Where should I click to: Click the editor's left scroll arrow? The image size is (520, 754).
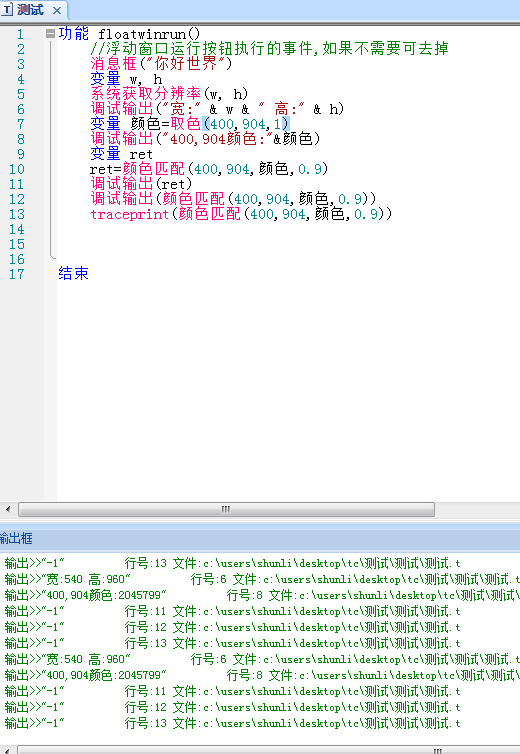pyautogui.click(x=8, y=509)
